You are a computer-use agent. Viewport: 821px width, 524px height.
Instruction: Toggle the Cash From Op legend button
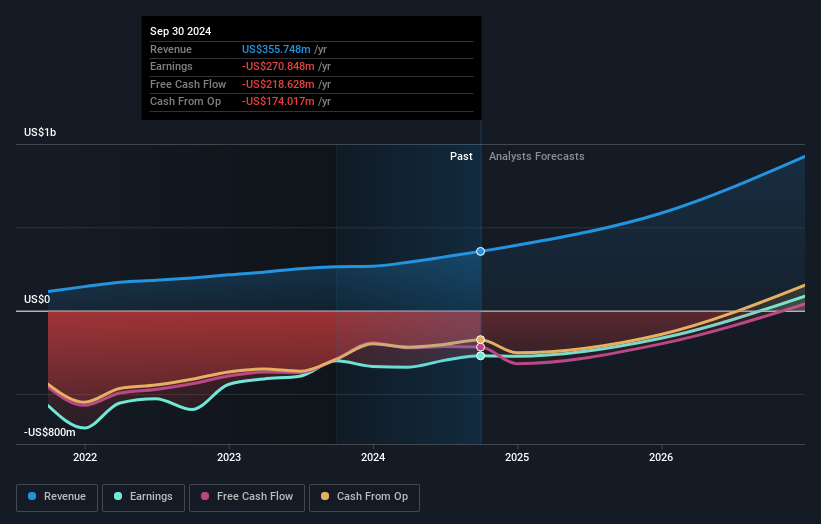click(364, 497)
